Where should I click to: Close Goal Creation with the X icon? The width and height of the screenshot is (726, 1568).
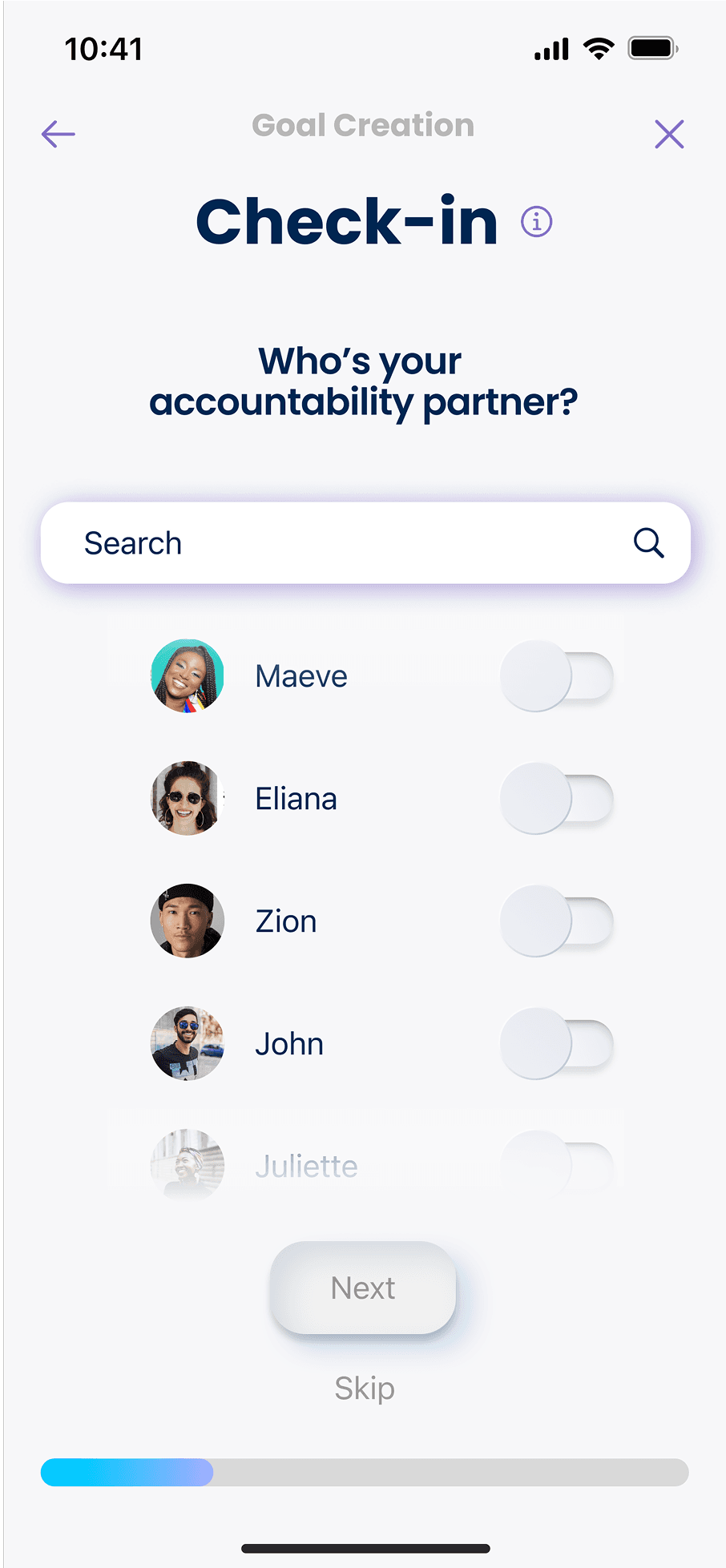coord(669,134)
